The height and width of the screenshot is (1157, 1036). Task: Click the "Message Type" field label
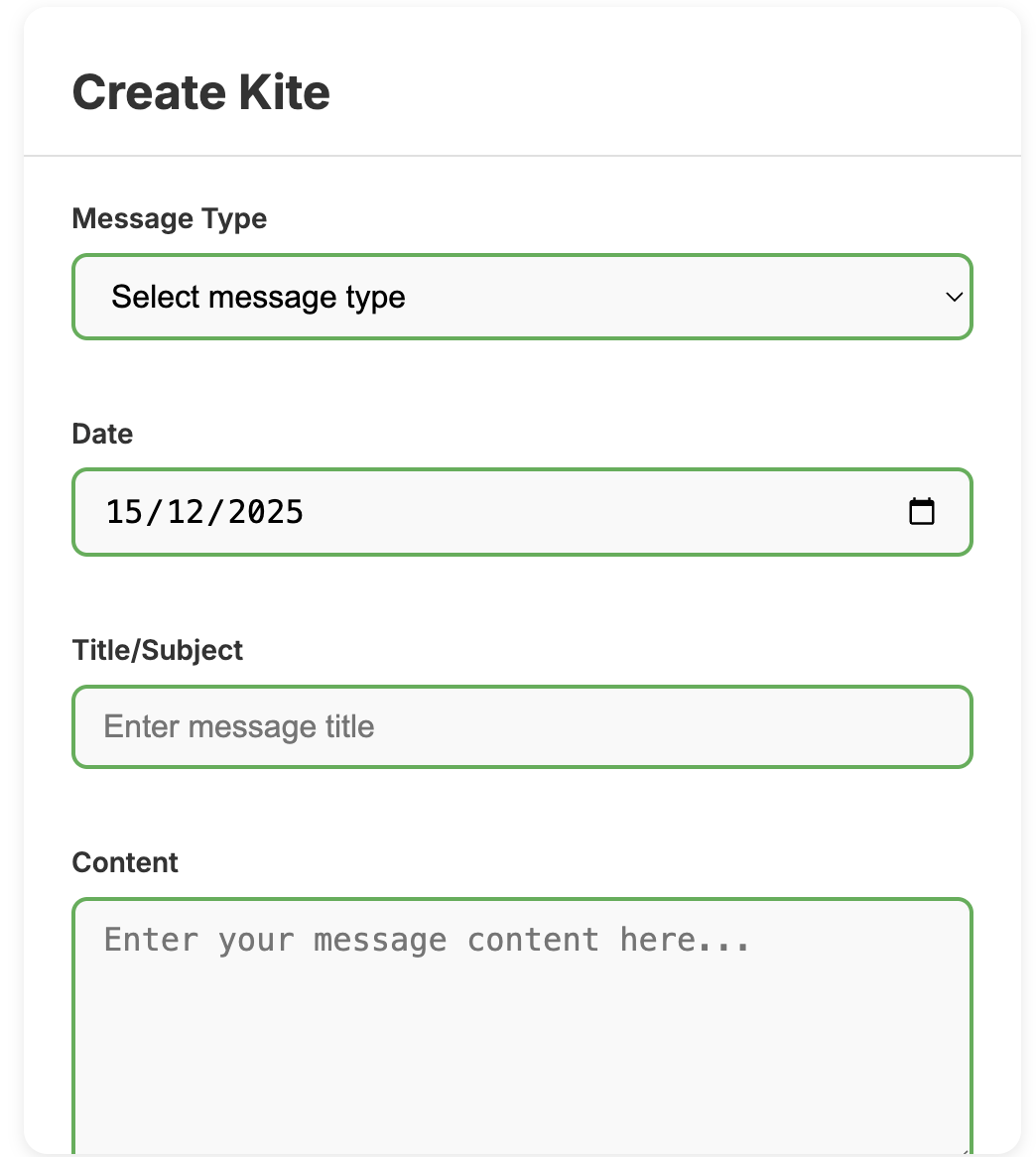[x=170, y=218]
